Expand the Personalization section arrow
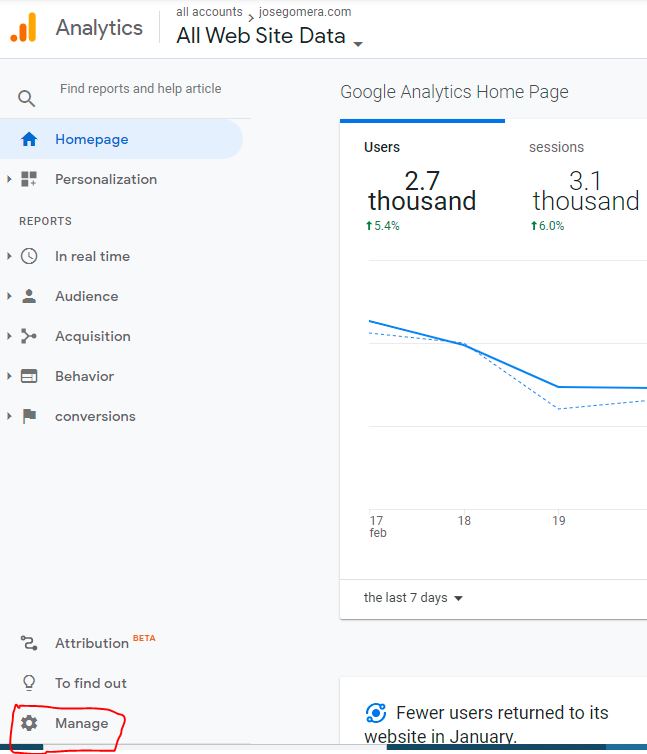The height and width of the screenshot is (754, 647). click(x=9, y=179)
